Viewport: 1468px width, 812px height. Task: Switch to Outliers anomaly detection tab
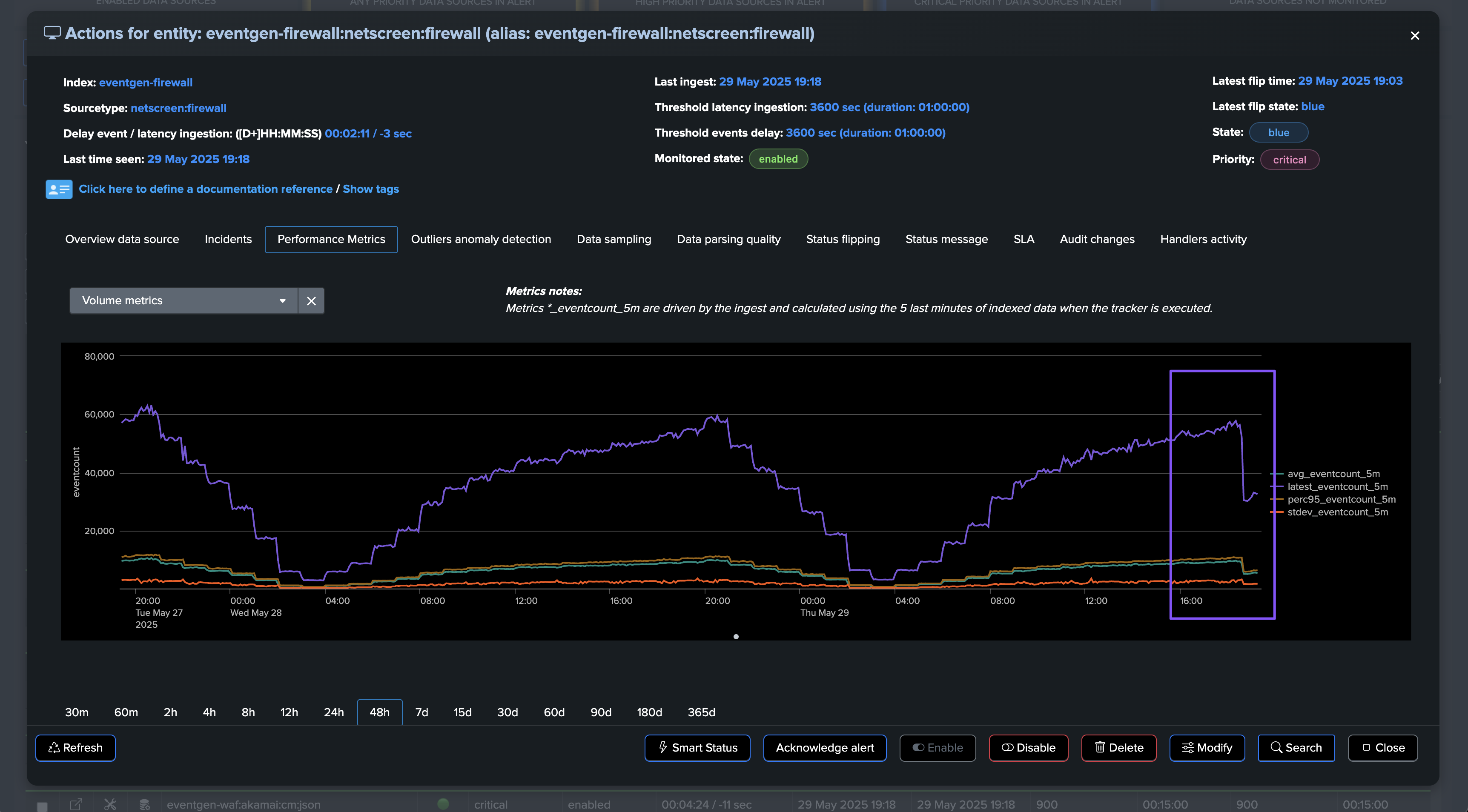tap(480, 239)
